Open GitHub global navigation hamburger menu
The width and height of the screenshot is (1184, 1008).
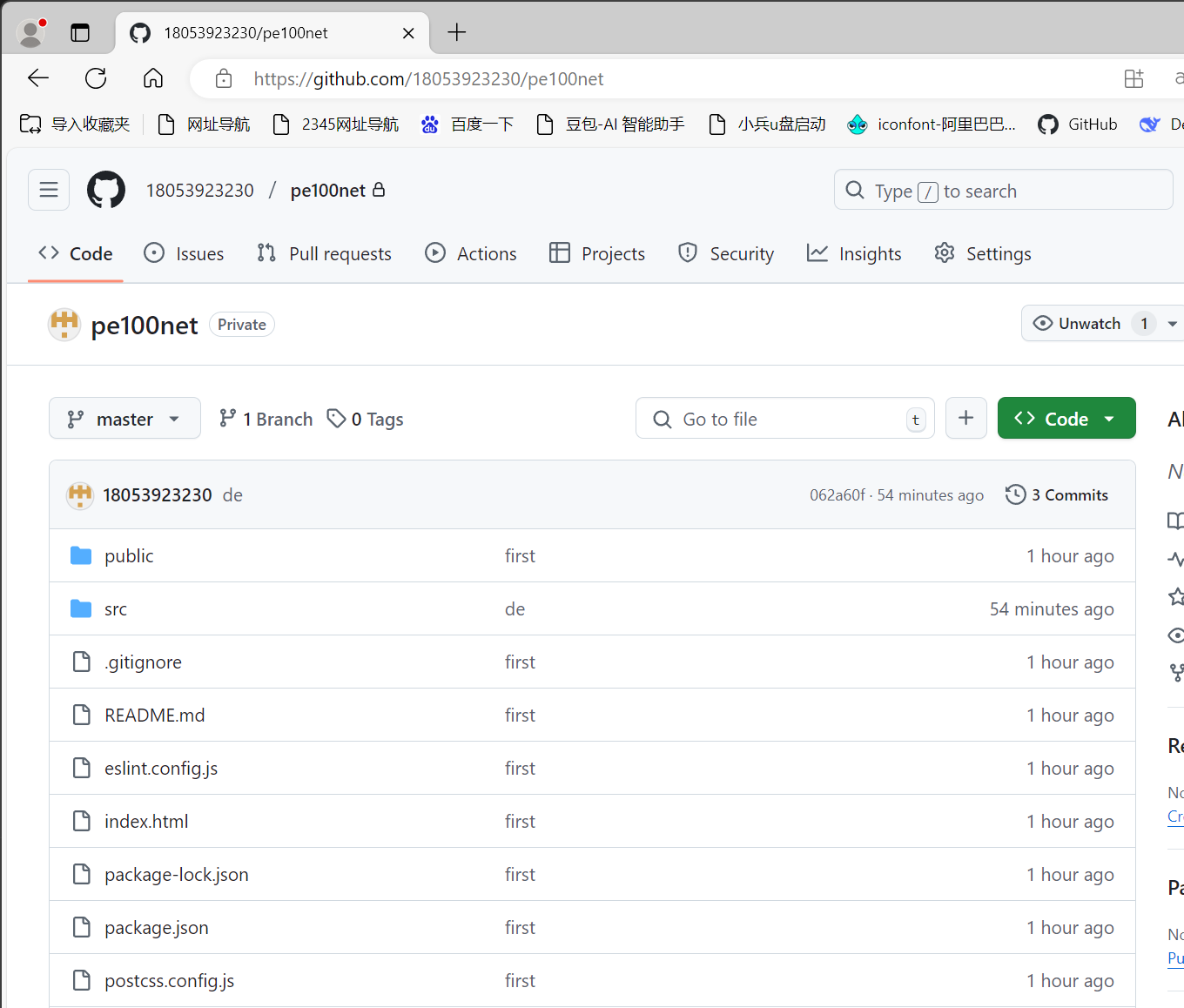click(49, 190)
